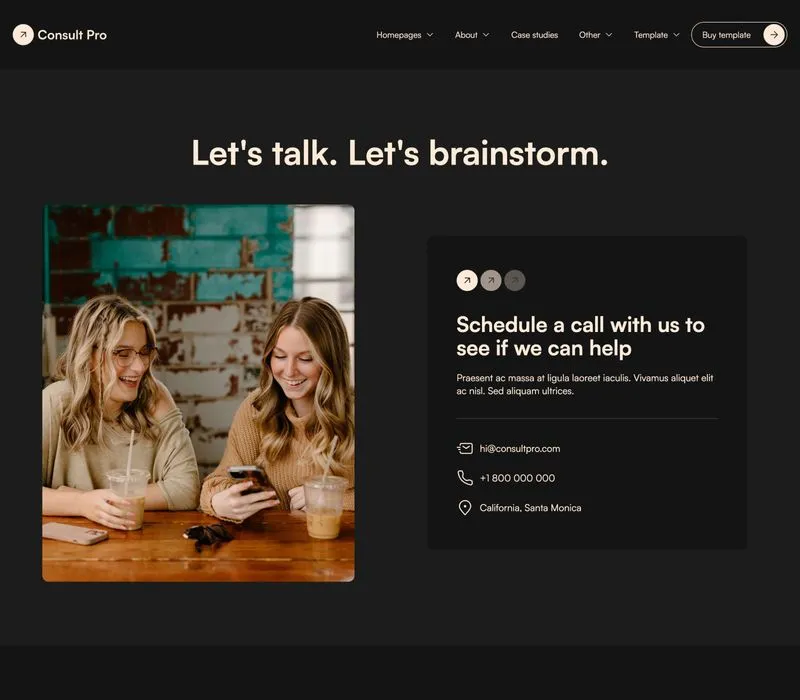Open the hi@consultpro.com email link
Image resolution: width=800 pixels, height=700 pixels.
(519, 448)
